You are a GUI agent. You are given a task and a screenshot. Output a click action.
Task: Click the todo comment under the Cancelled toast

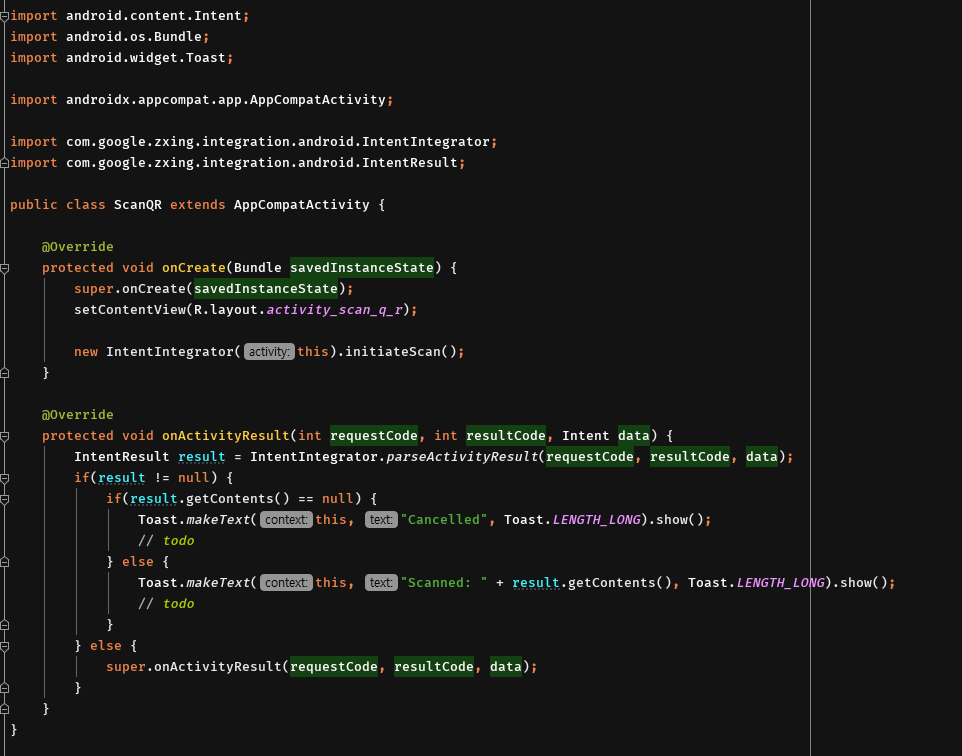(166, 541)
